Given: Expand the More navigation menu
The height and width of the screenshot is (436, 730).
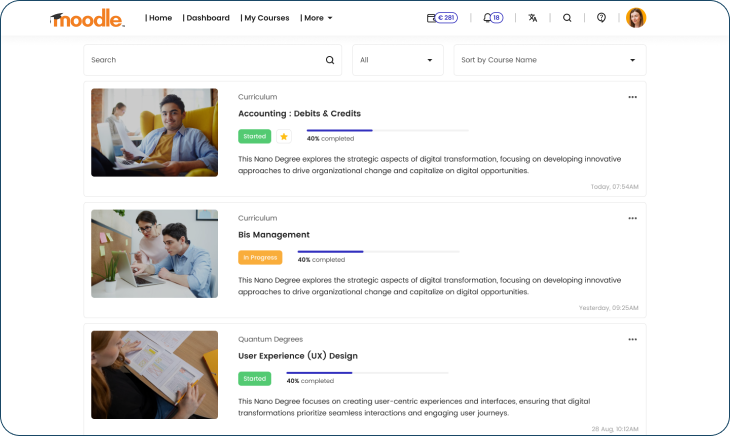Looking at the screenshot, I should point(317,18).
